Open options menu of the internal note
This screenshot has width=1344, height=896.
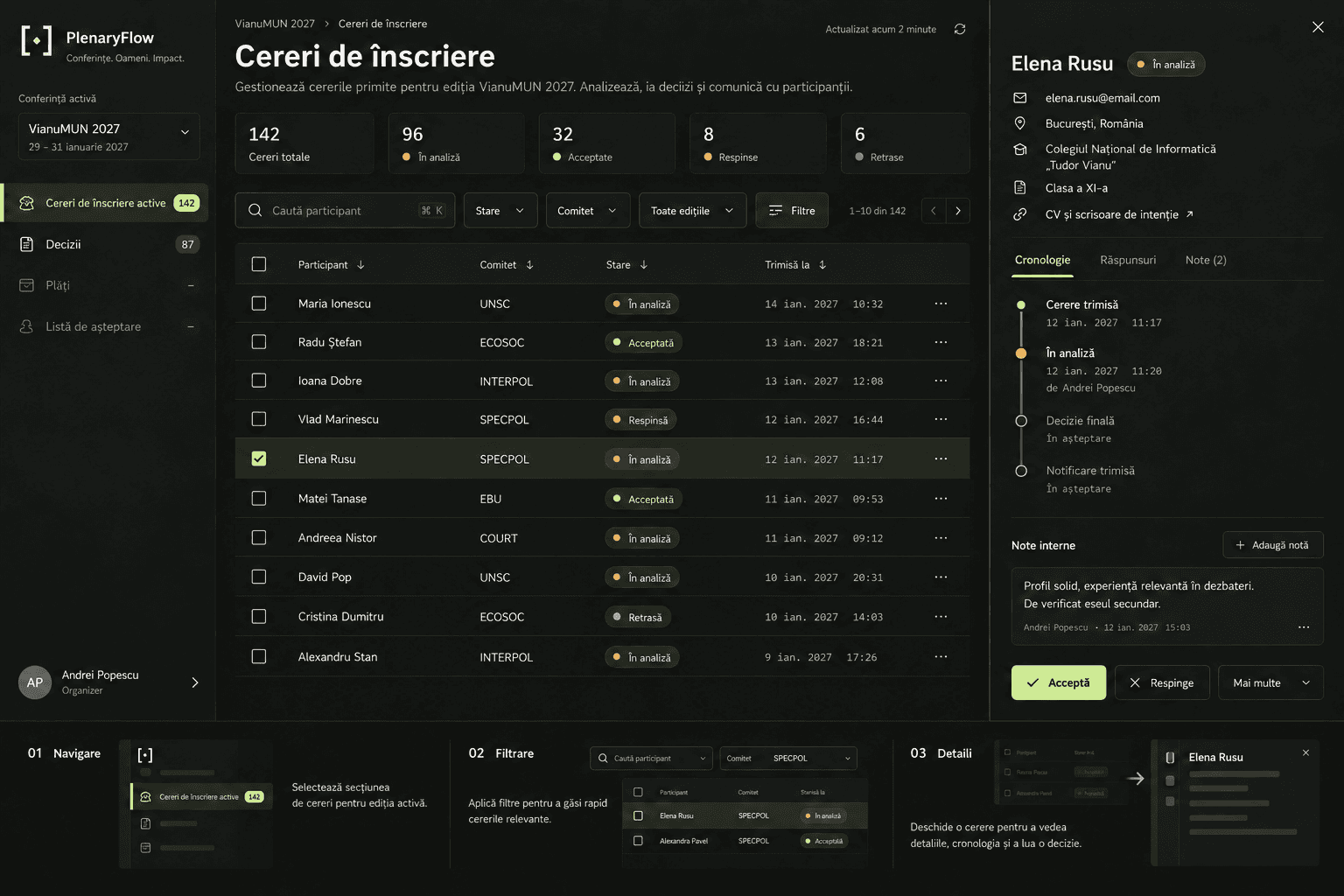point(1304,627)
